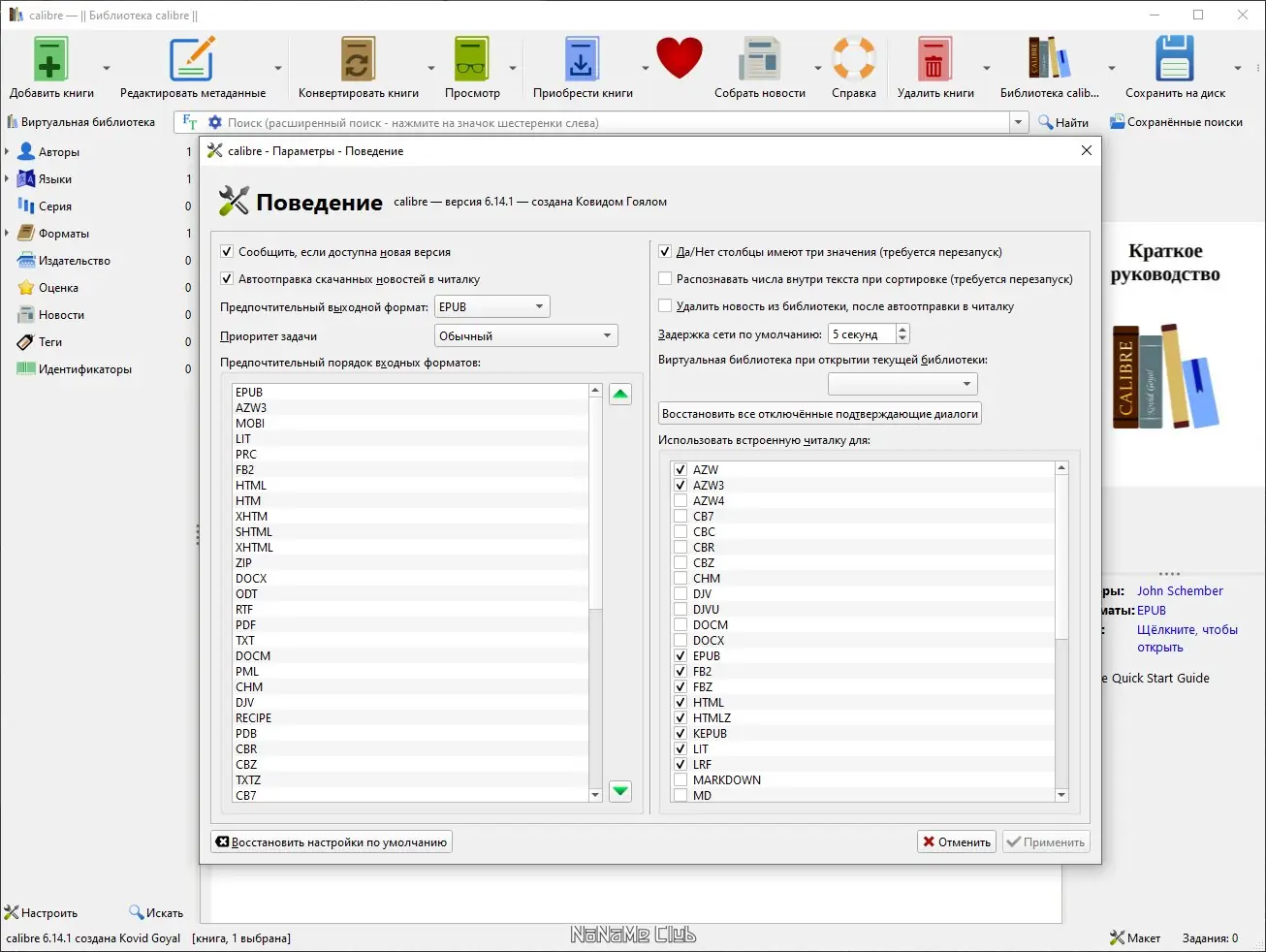Click the red heart donate icon
The image size is (1266, 952).
coord(679,58)
